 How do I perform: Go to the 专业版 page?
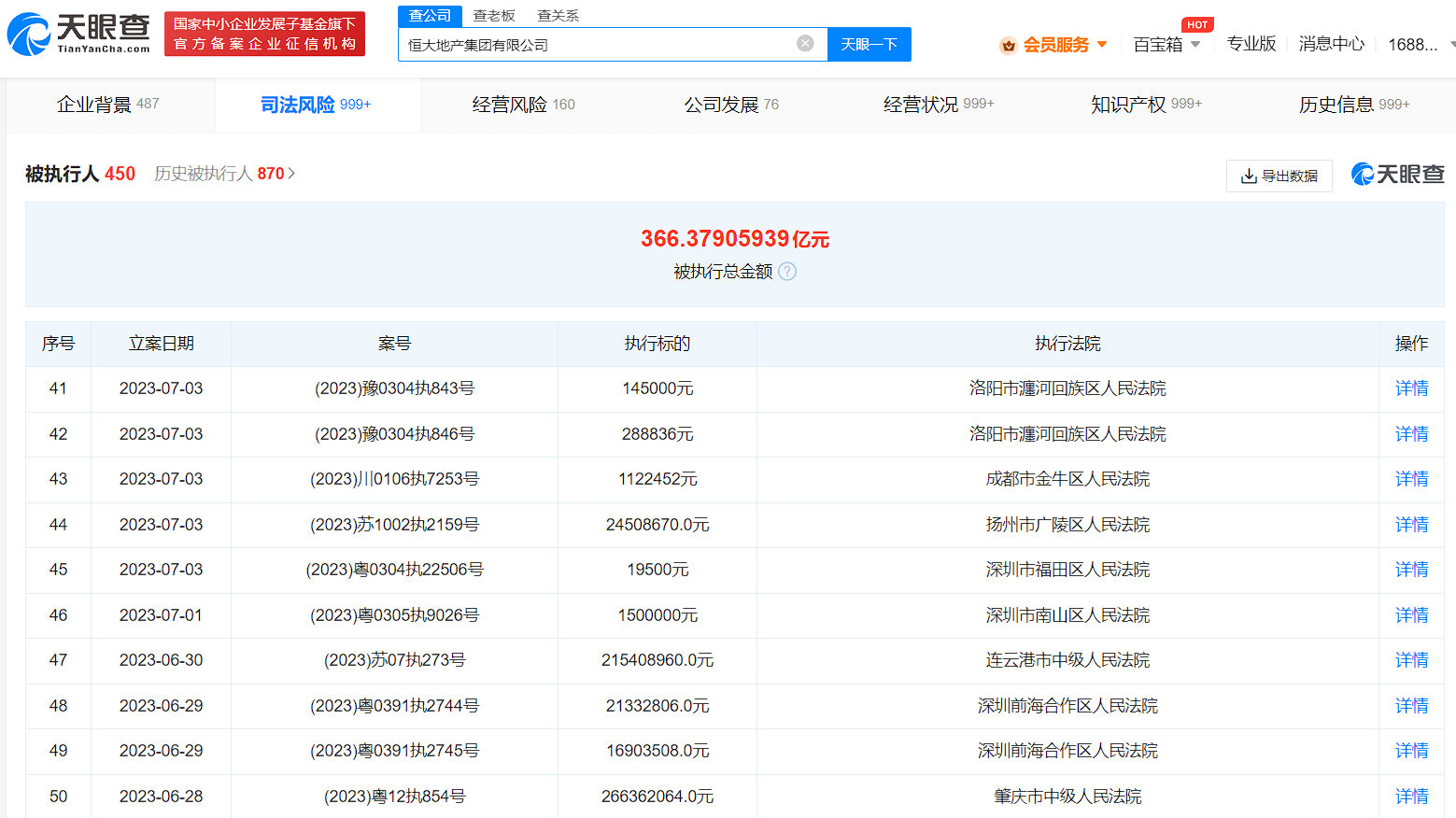1251,44
